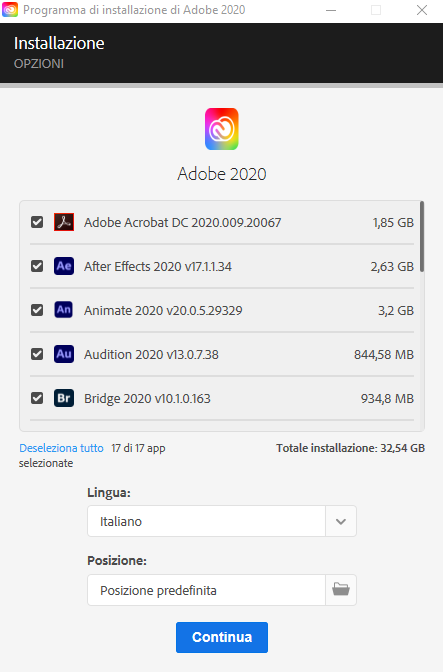443x672 pixels.
Task: Click the Creative Cloud logo above Adobe 2020
Action: point(222,129)
